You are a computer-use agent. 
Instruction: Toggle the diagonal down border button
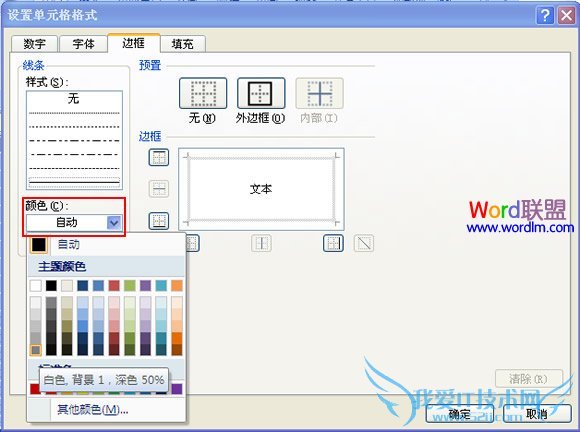pos(364,243)
